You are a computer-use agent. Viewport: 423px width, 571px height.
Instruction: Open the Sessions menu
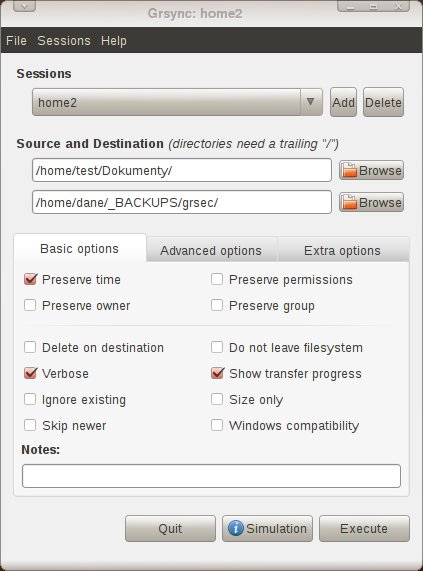pyautogui.click(x=64, y=40)
